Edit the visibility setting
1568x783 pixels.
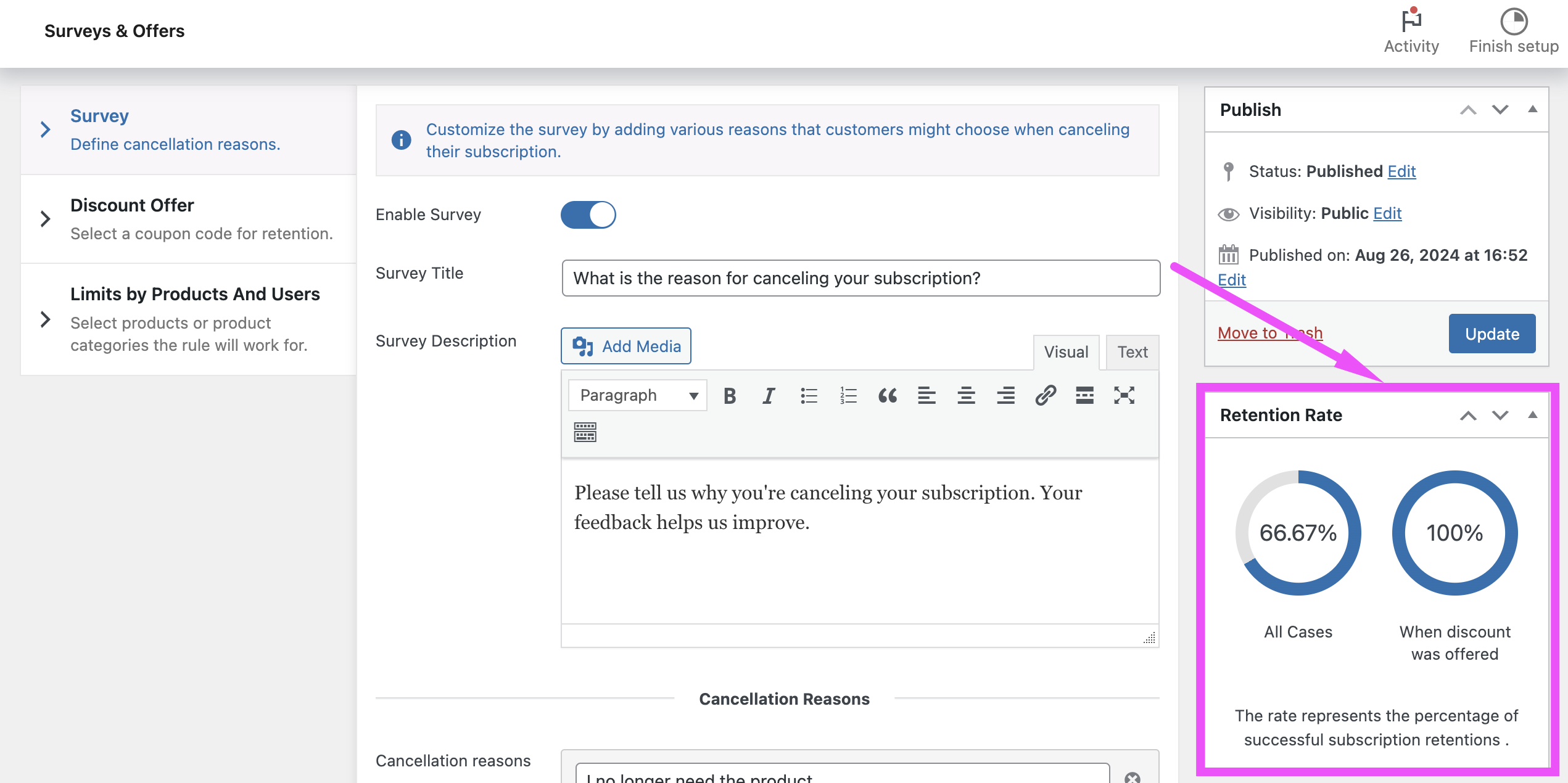[x=1387, y=213]
